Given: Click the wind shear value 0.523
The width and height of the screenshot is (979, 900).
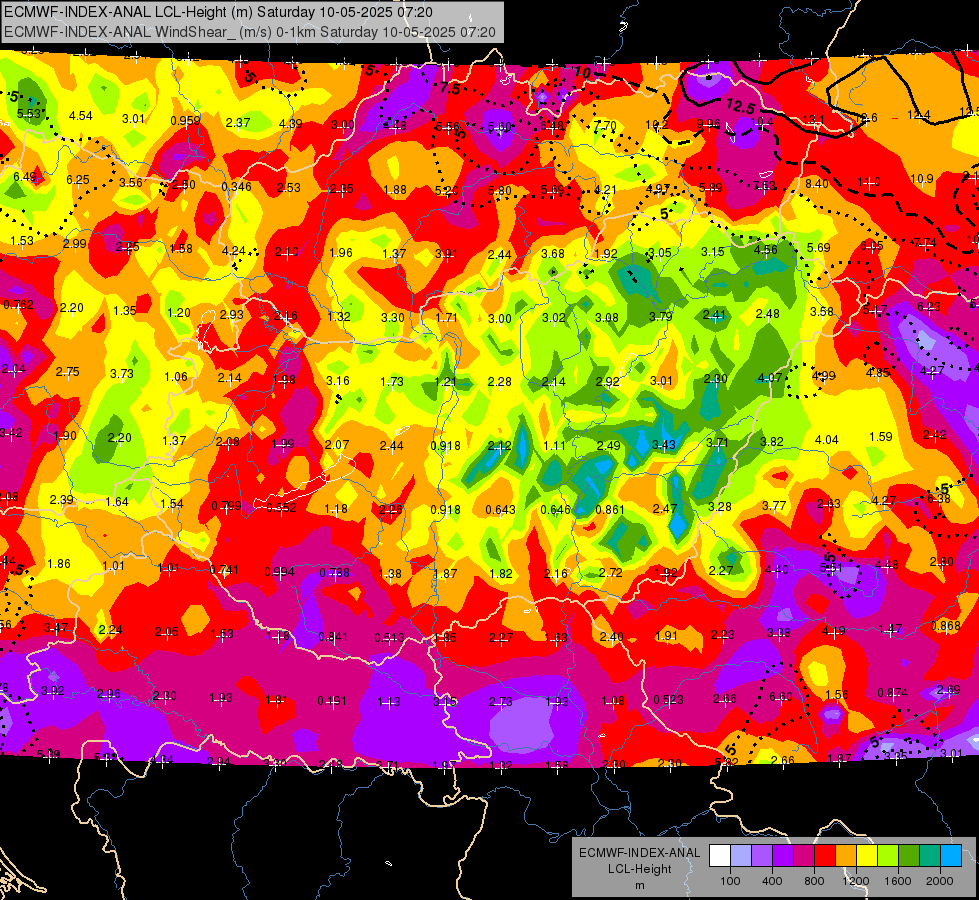Looking at the screenshot, I should click(668, 700).
